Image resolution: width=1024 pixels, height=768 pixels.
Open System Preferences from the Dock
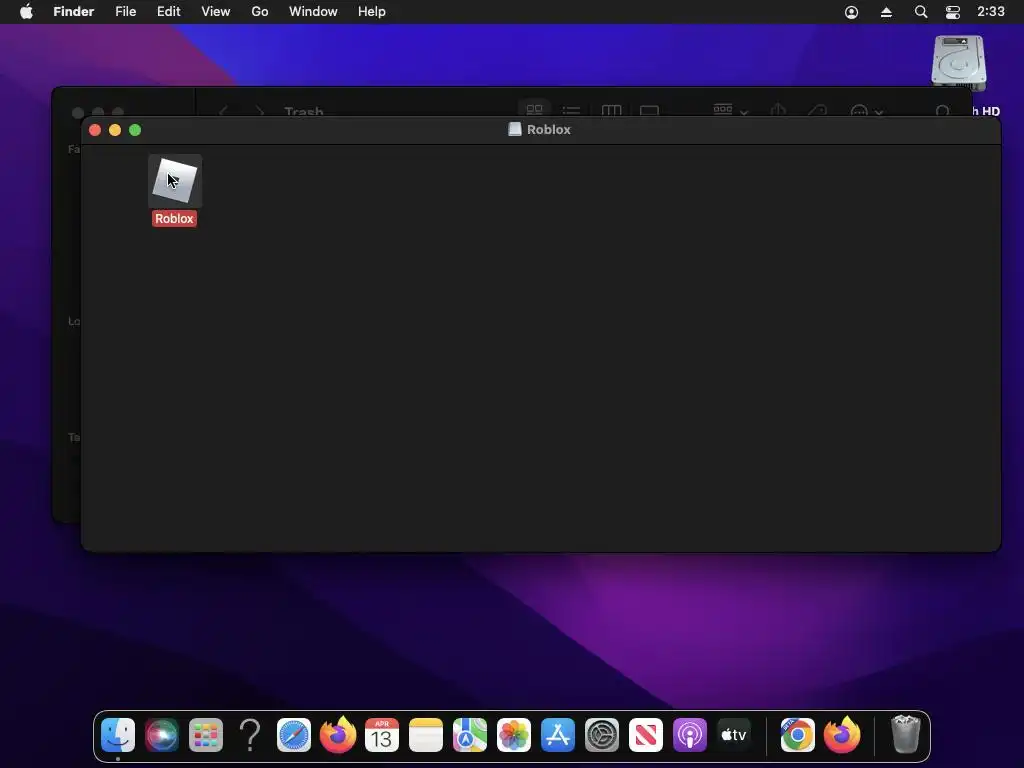[601, 735]
